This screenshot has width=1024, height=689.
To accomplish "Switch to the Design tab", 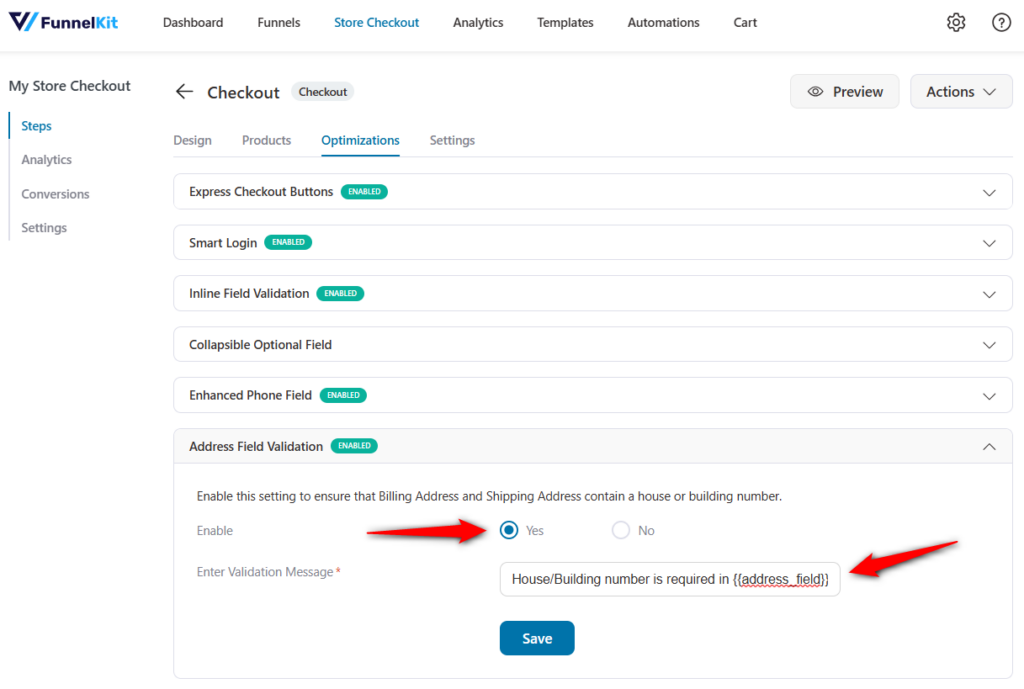I will (192, 140).
